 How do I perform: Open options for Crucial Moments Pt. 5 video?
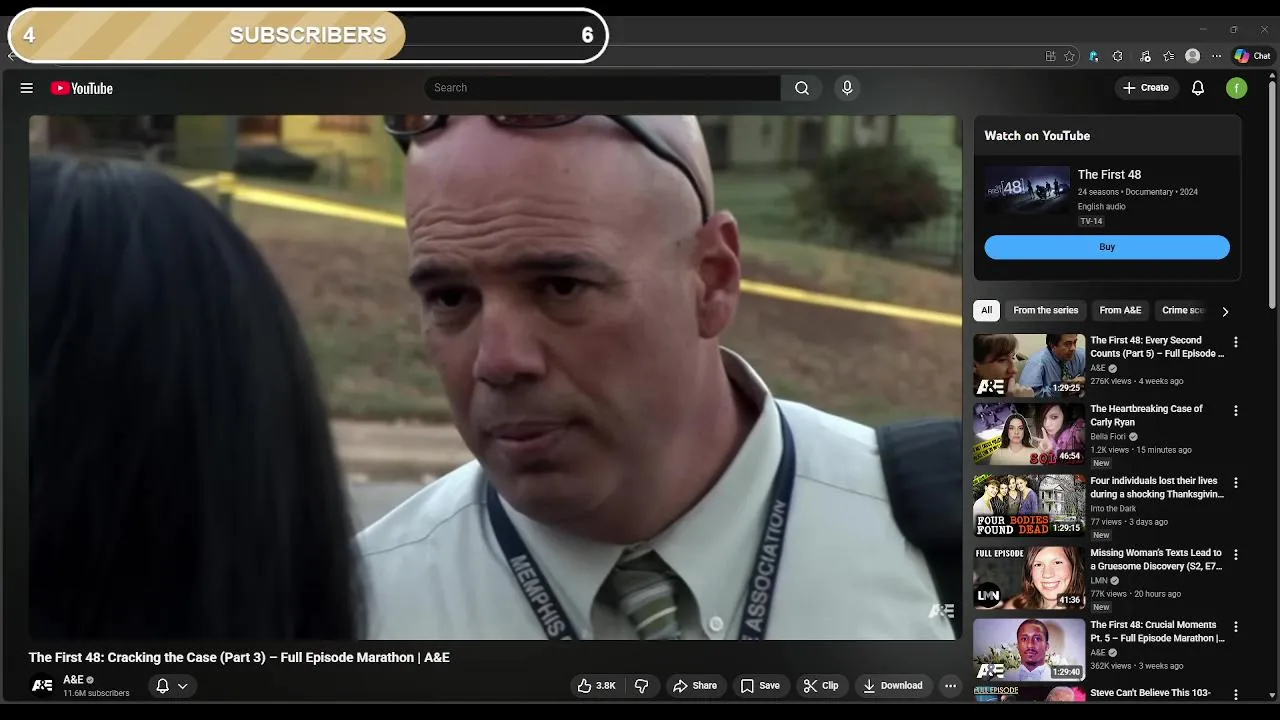click(1235, 627)
